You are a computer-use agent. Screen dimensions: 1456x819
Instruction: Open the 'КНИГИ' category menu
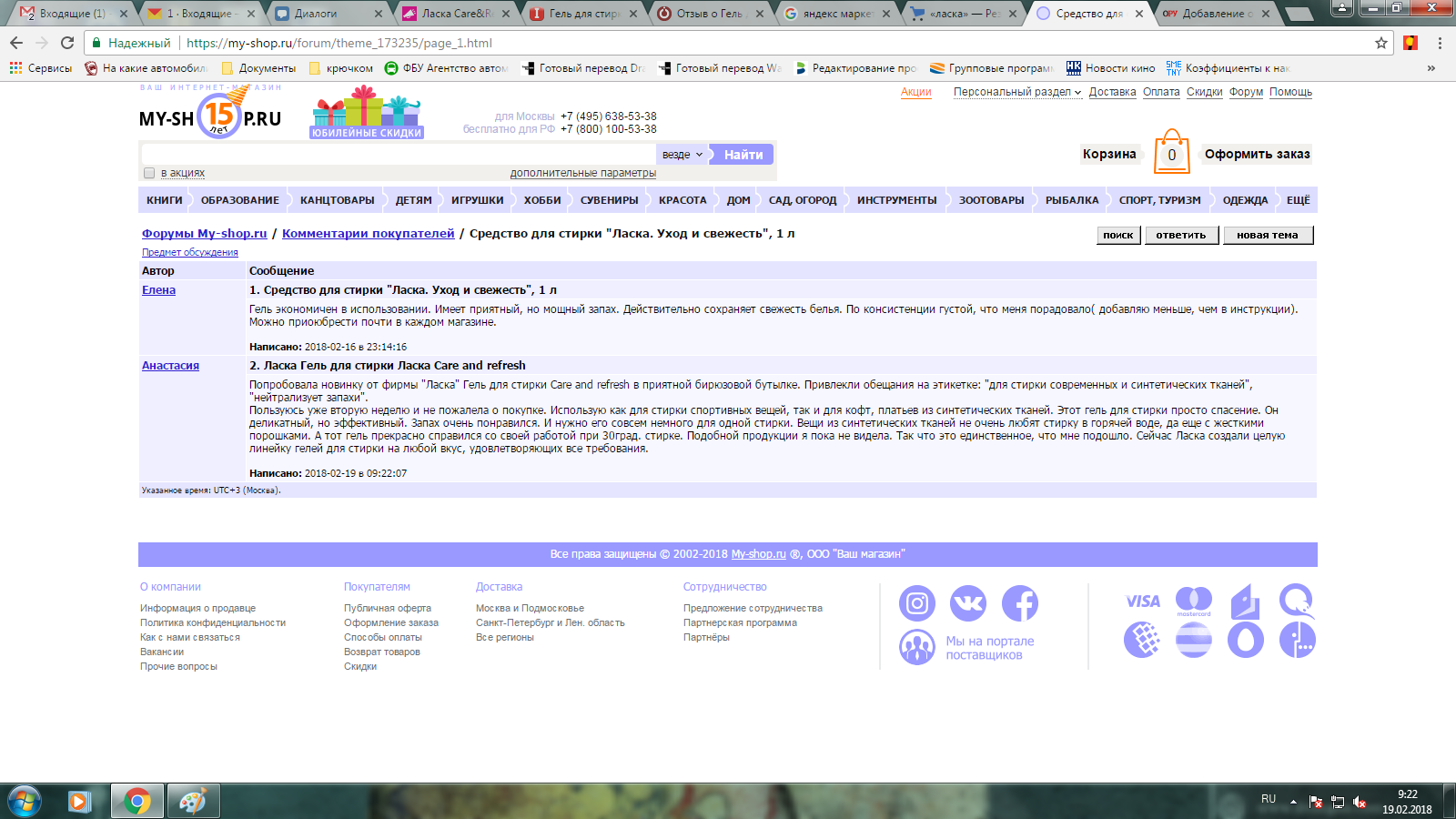(165, 200)
